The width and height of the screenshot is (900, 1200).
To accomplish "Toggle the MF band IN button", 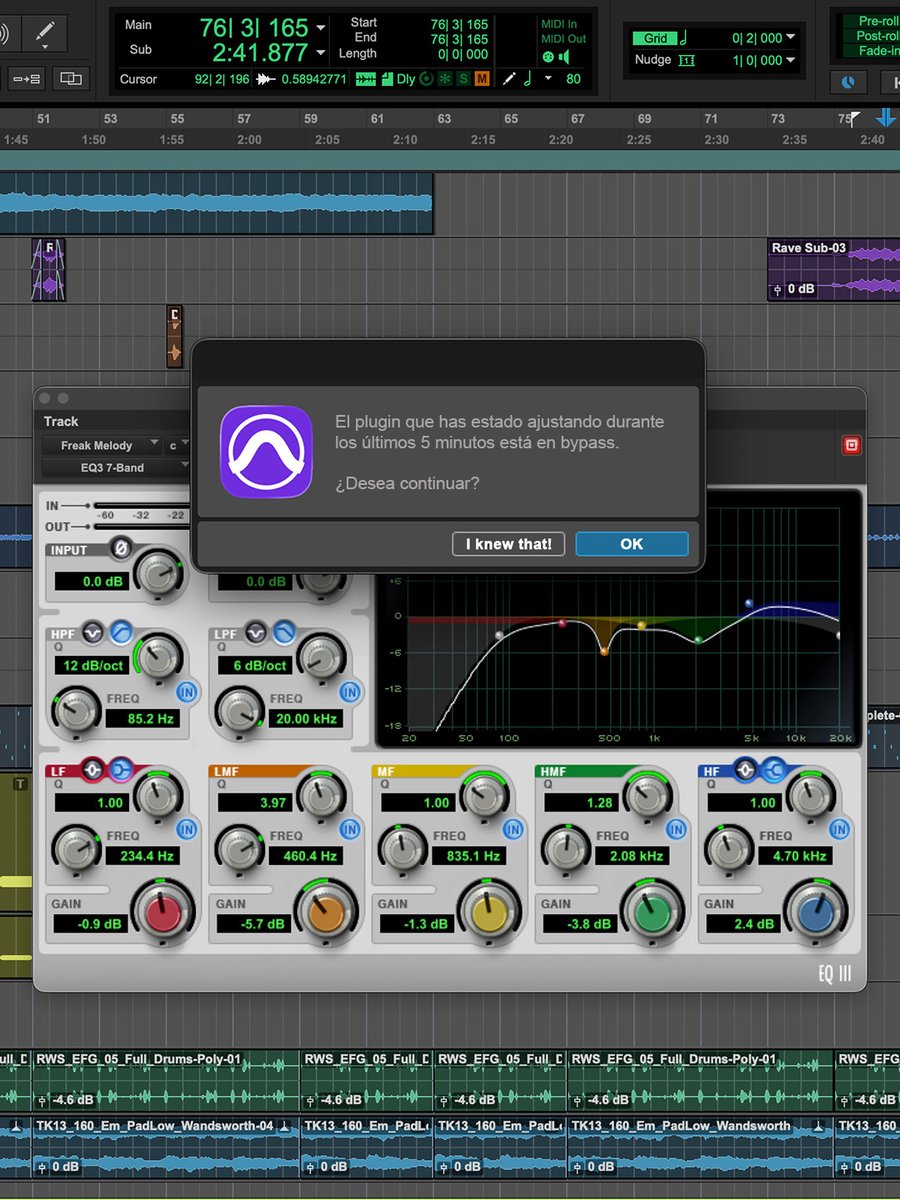I will click(x=513, y=829).
